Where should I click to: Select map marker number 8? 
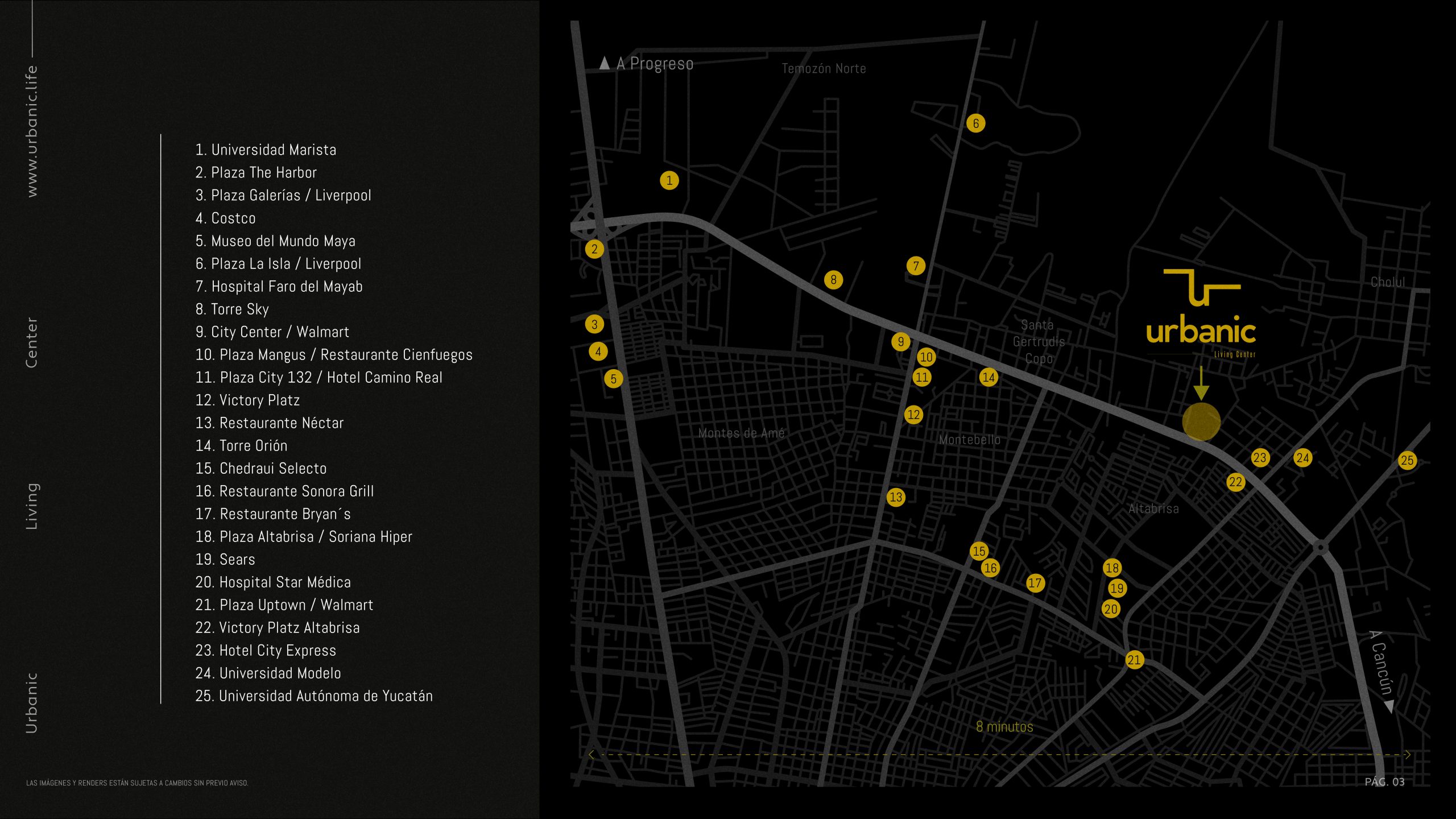tap(833, 279)
